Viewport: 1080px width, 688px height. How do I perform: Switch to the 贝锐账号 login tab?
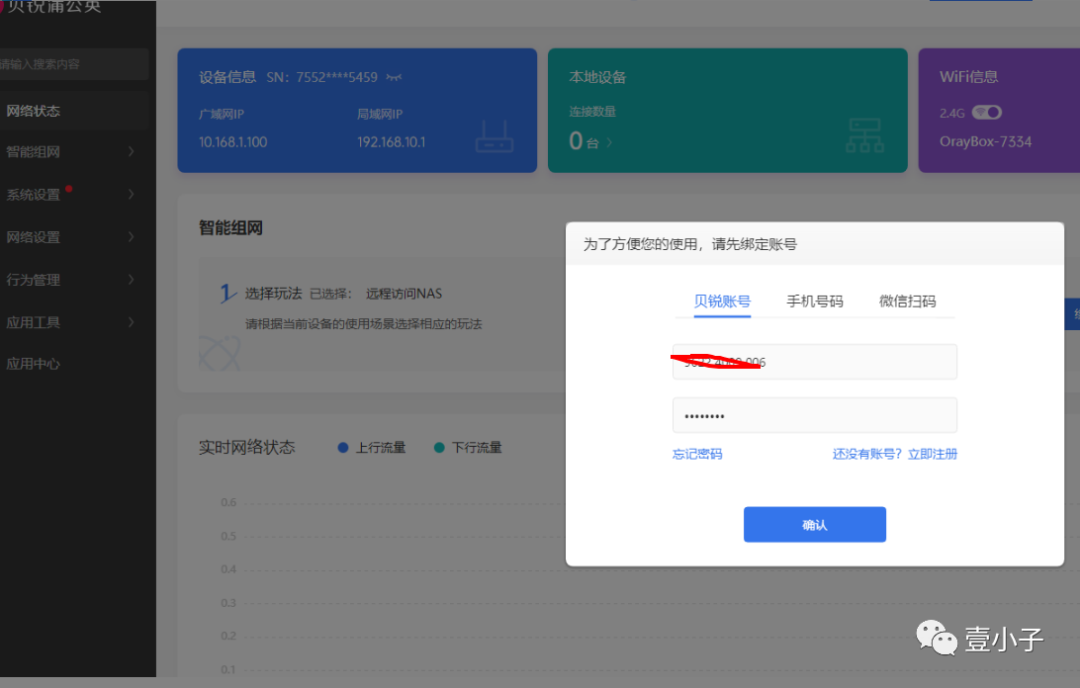tap(722, 301)
